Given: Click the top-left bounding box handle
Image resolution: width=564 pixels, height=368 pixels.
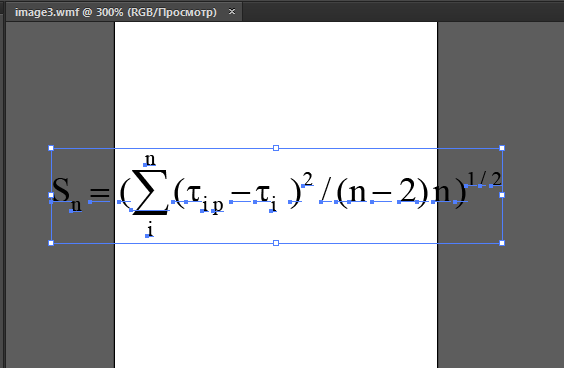Looking at the screenshot, I should tap(51, 148).
